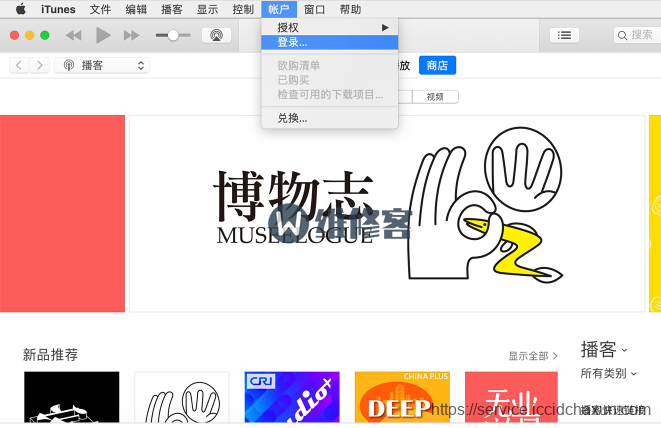Close the open 帐户 menu
Screen dimensions: 661x428
279,9
